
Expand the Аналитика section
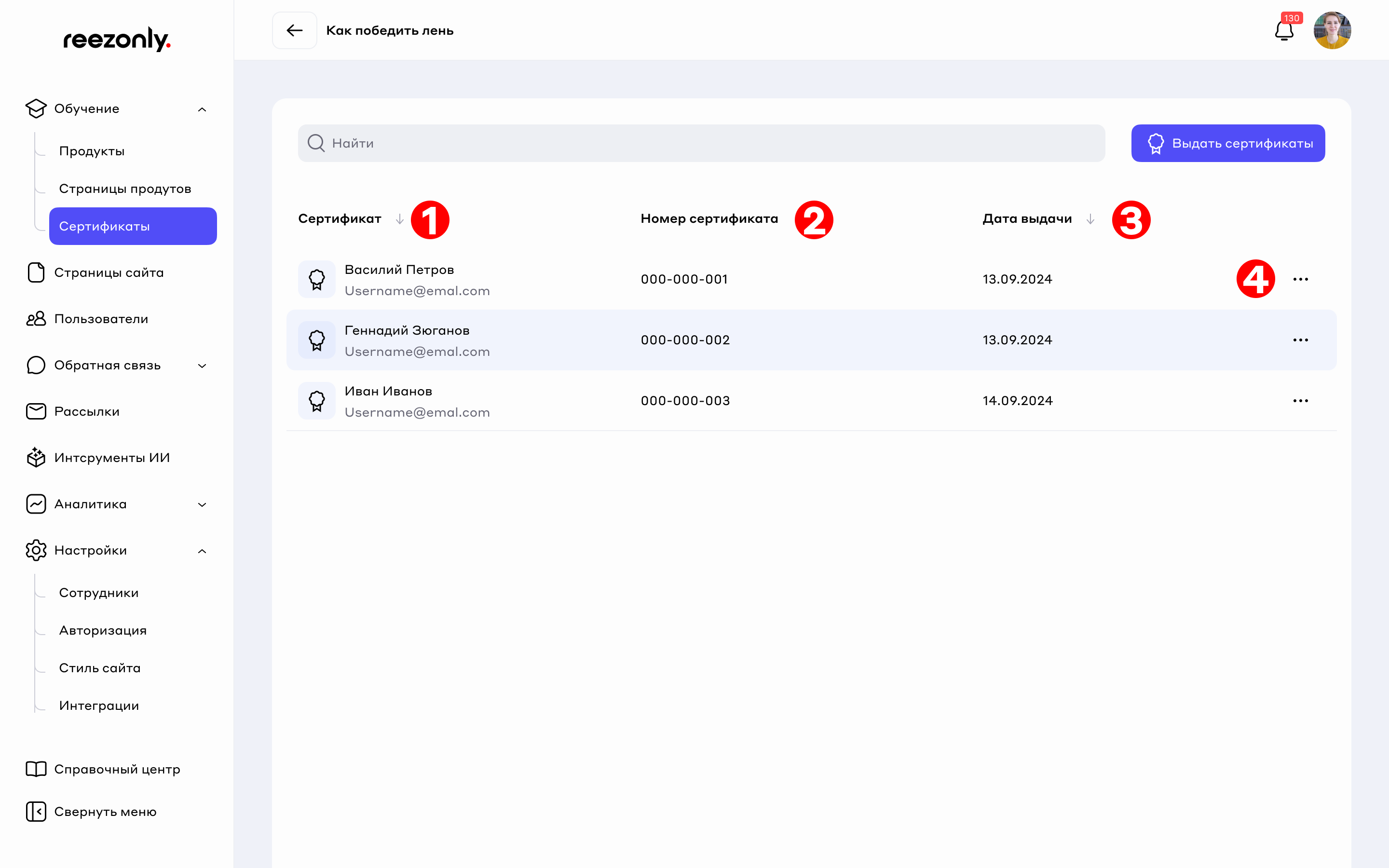[202, 504]
